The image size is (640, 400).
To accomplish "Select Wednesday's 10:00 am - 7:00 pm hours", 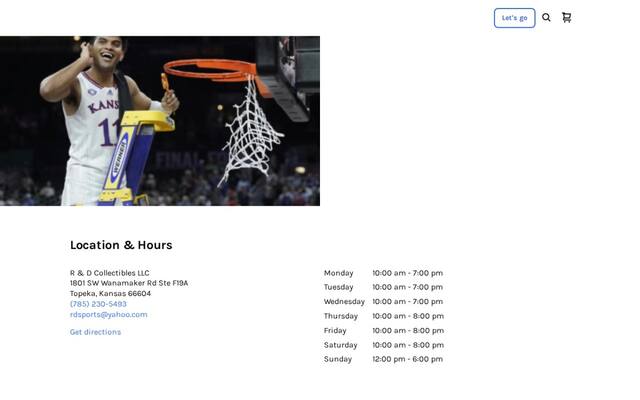I will pyautogui.click(x=407, y=301).
